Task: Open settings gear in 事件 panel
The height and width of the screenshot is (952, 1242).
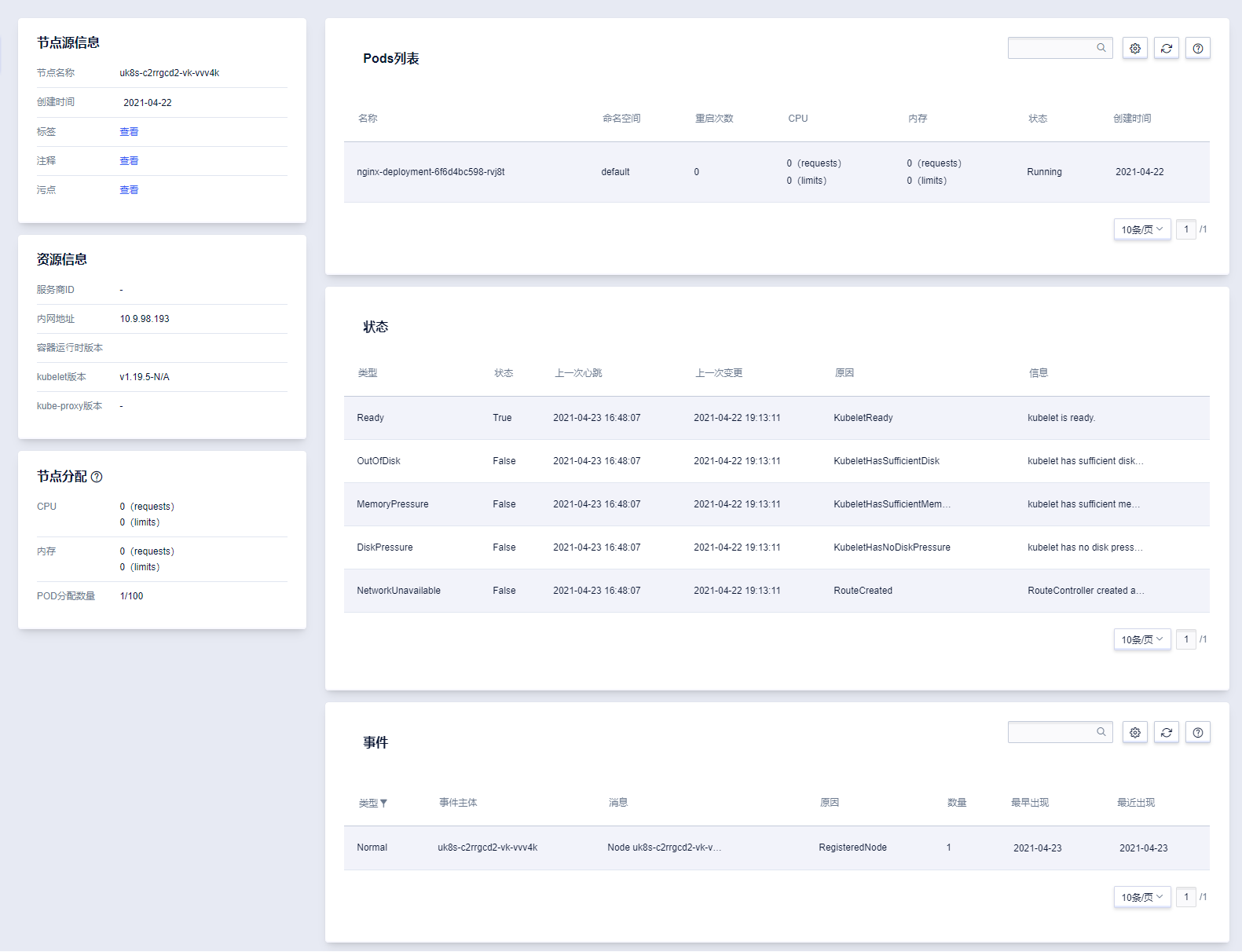Action: pos(1135,733)
